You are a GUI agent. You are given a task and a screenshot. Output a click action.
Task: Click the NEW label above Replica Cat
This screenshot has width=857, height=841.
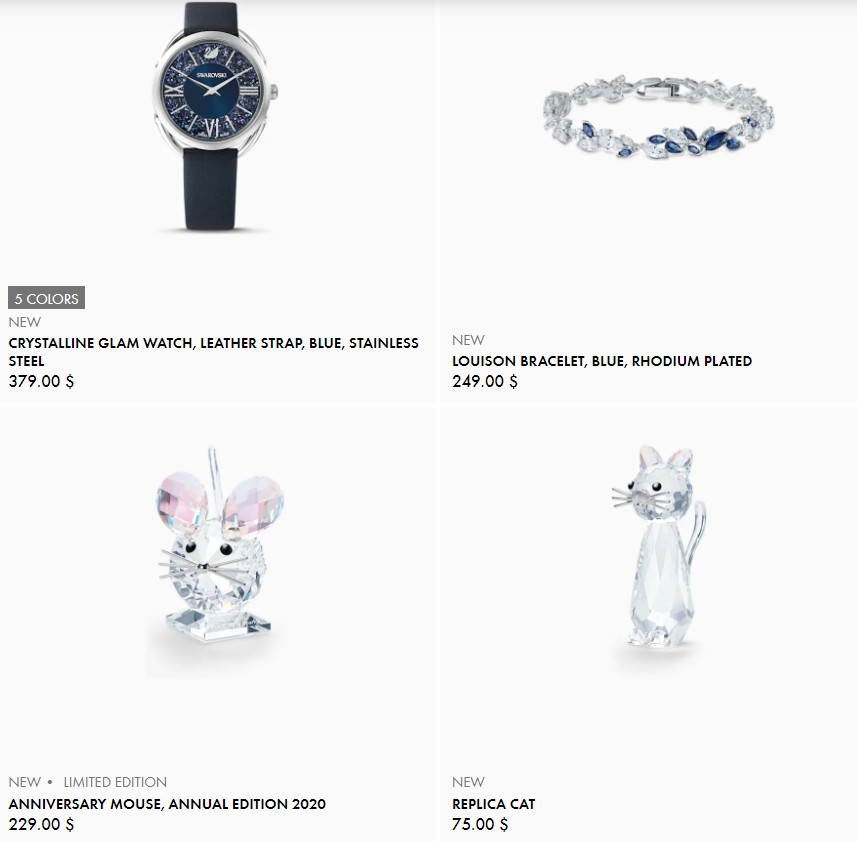click(468, 782)
